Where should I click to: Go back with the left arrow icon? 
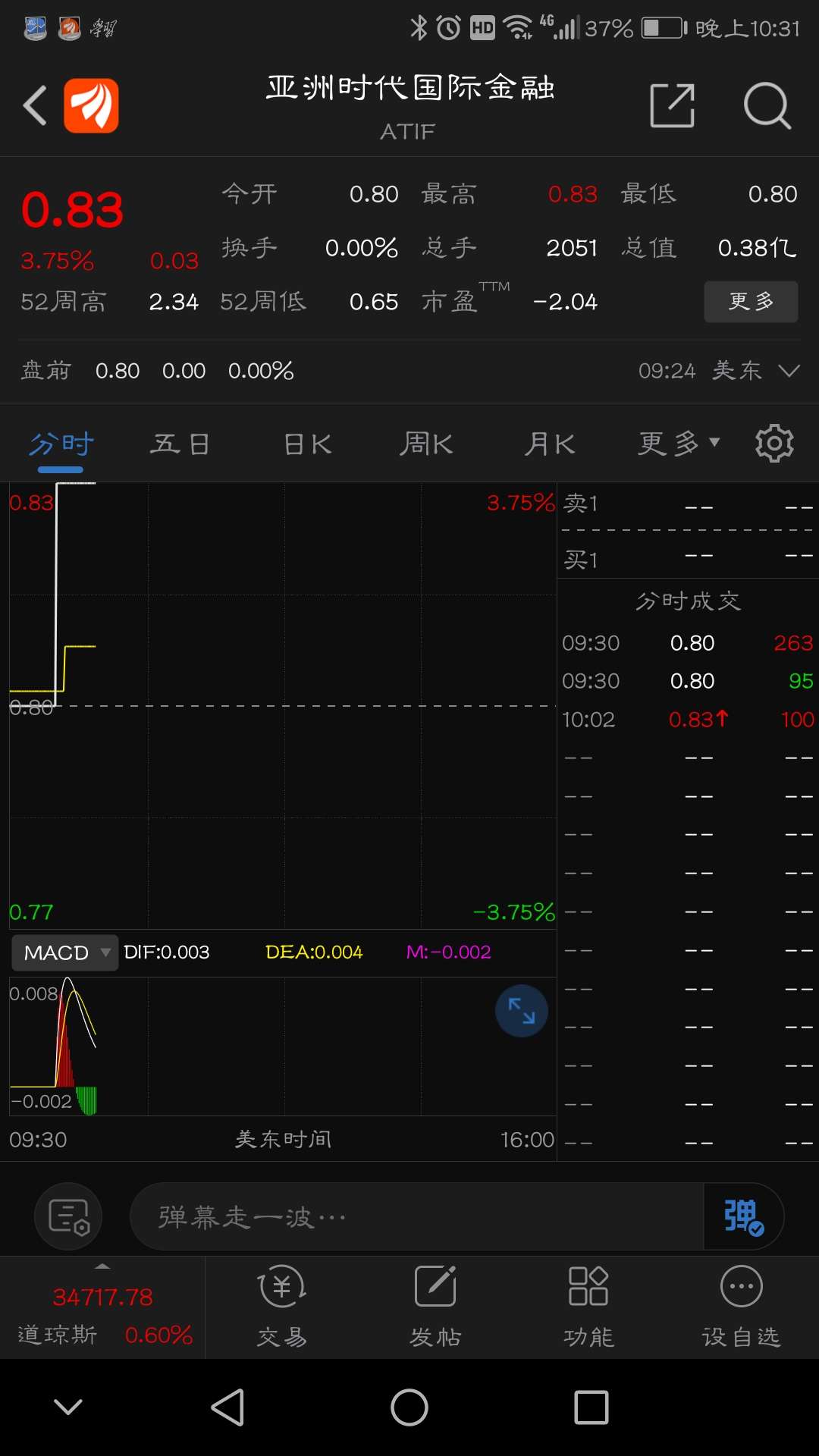35,105
